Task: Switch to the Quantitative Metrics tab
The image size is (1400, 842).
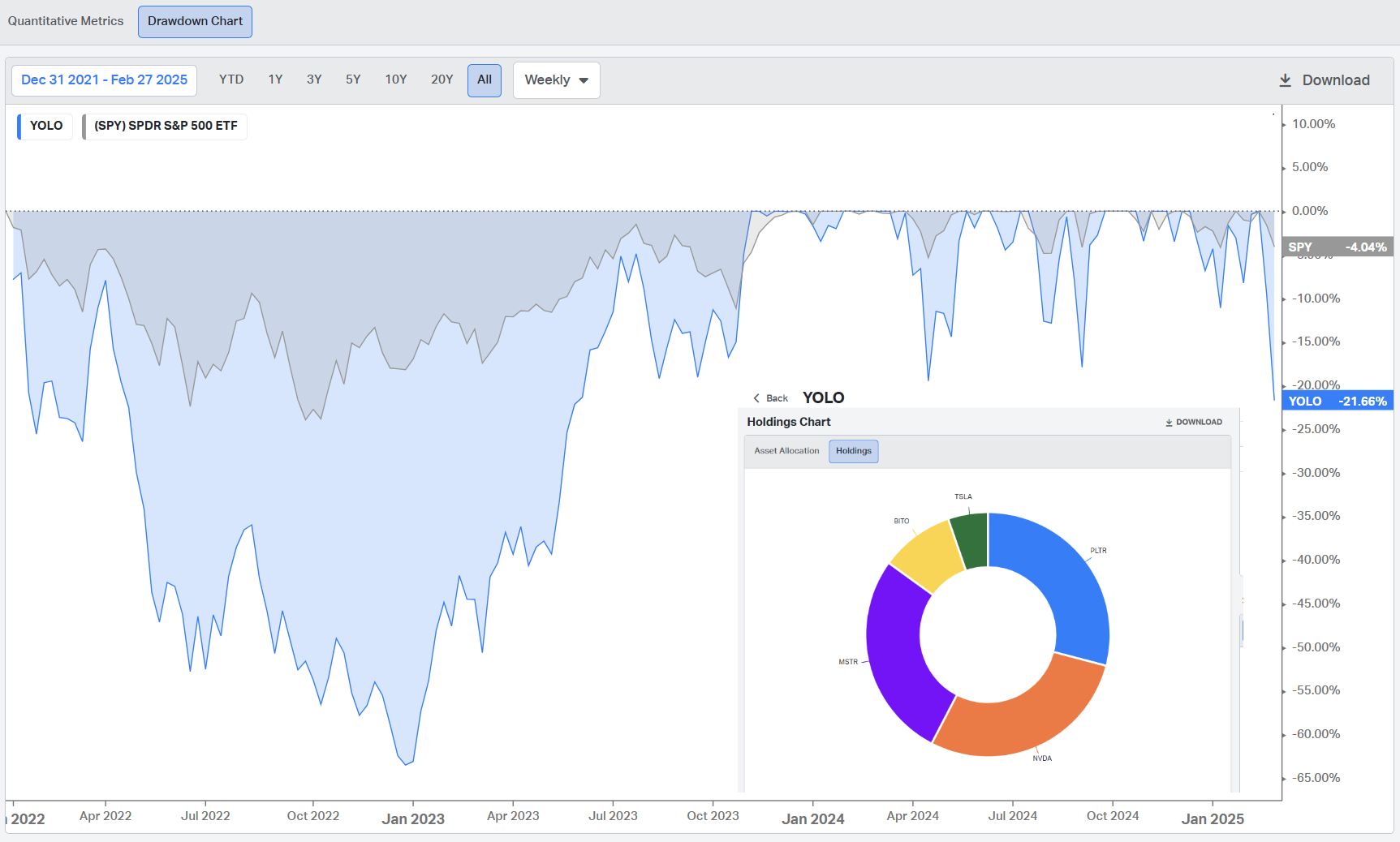Action: 66,21
